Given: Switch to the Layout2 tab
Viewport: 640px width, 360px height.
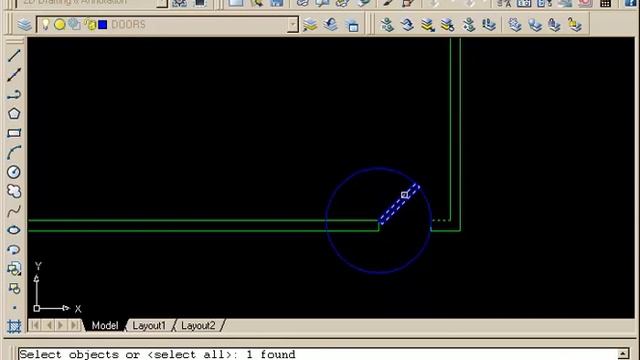Looking at the screenshot, I should coord(198,326).
